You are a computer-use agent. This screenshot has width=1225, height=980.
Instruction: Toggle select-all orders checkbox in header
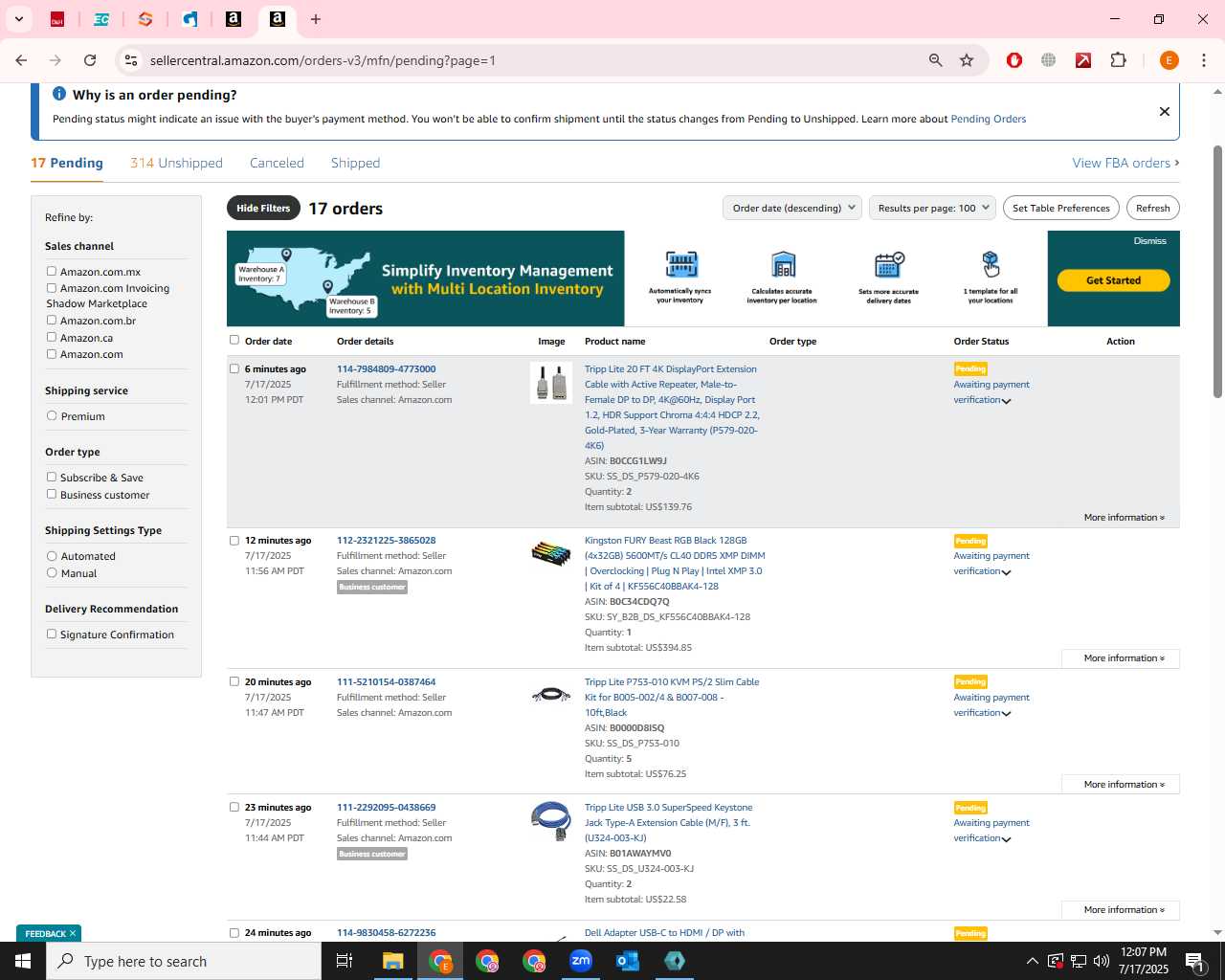[x=234, y=340]
